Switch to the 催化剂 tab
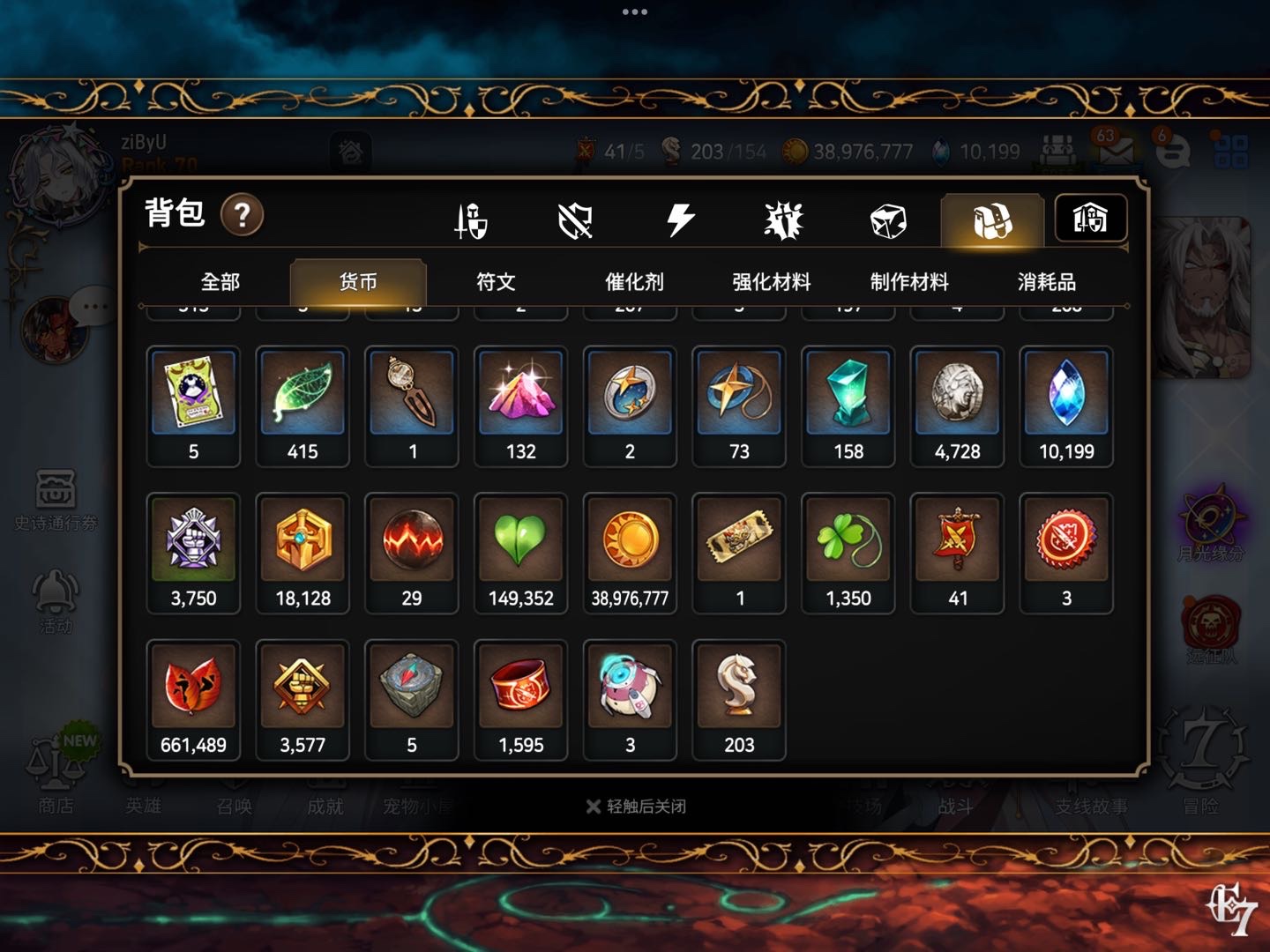 (x=634, y=282)
